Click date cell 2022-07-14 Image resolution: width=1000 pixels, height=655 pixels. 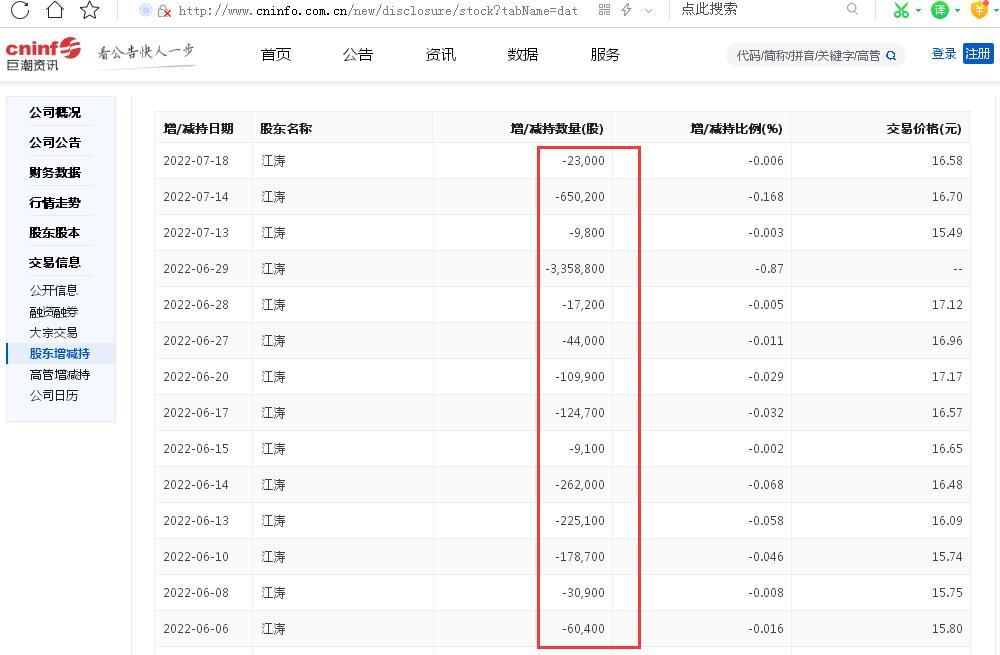(196, 196)
